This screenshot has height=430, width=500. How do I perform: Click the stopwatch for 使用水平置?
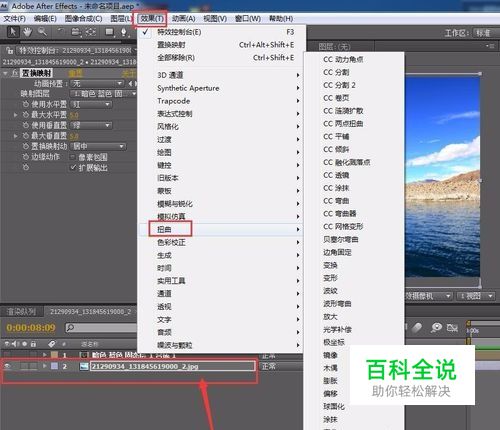click(x=26, y=104)
